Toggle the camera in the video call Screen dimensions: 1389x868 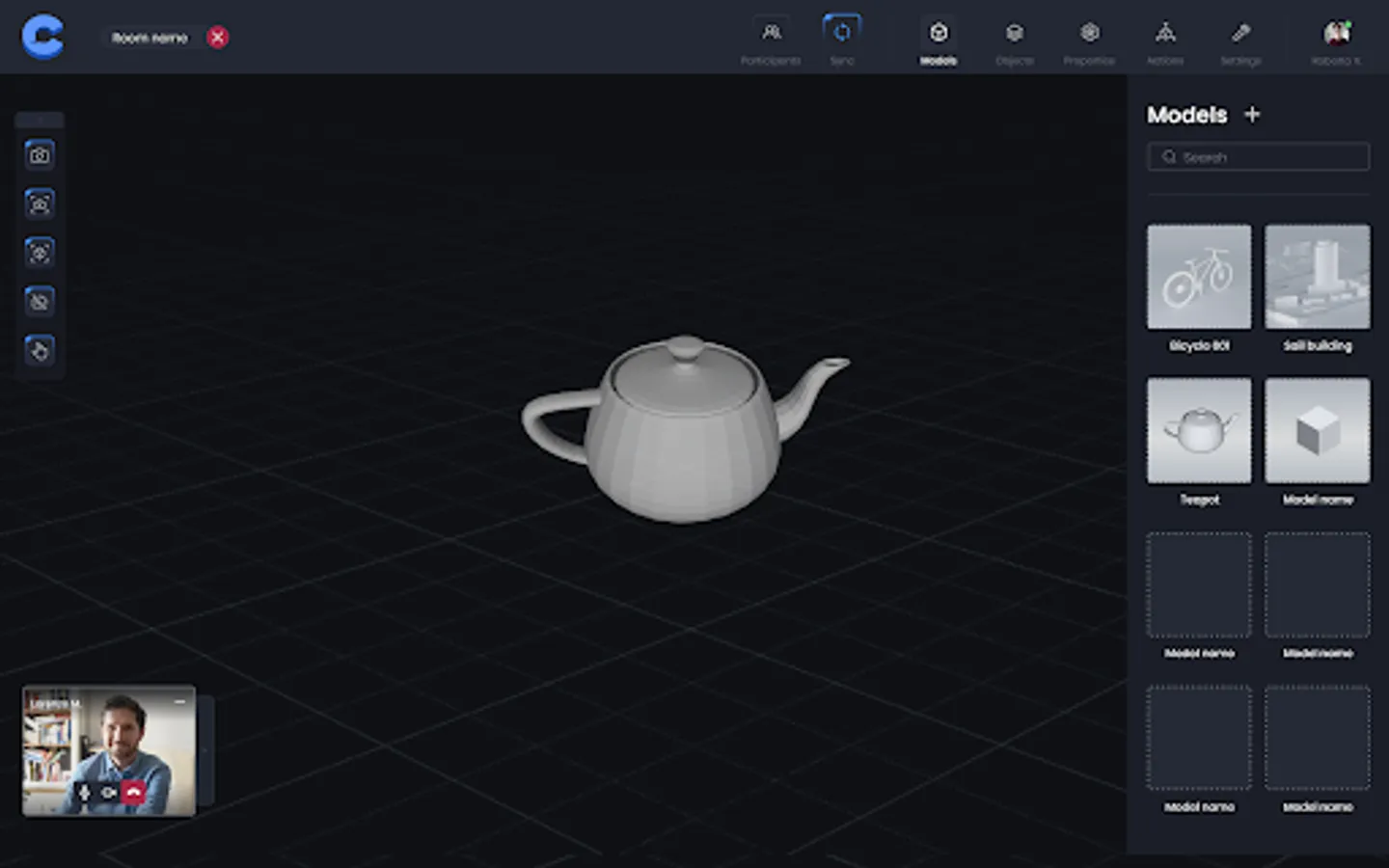pyautogui.click(x=109, y=793)
